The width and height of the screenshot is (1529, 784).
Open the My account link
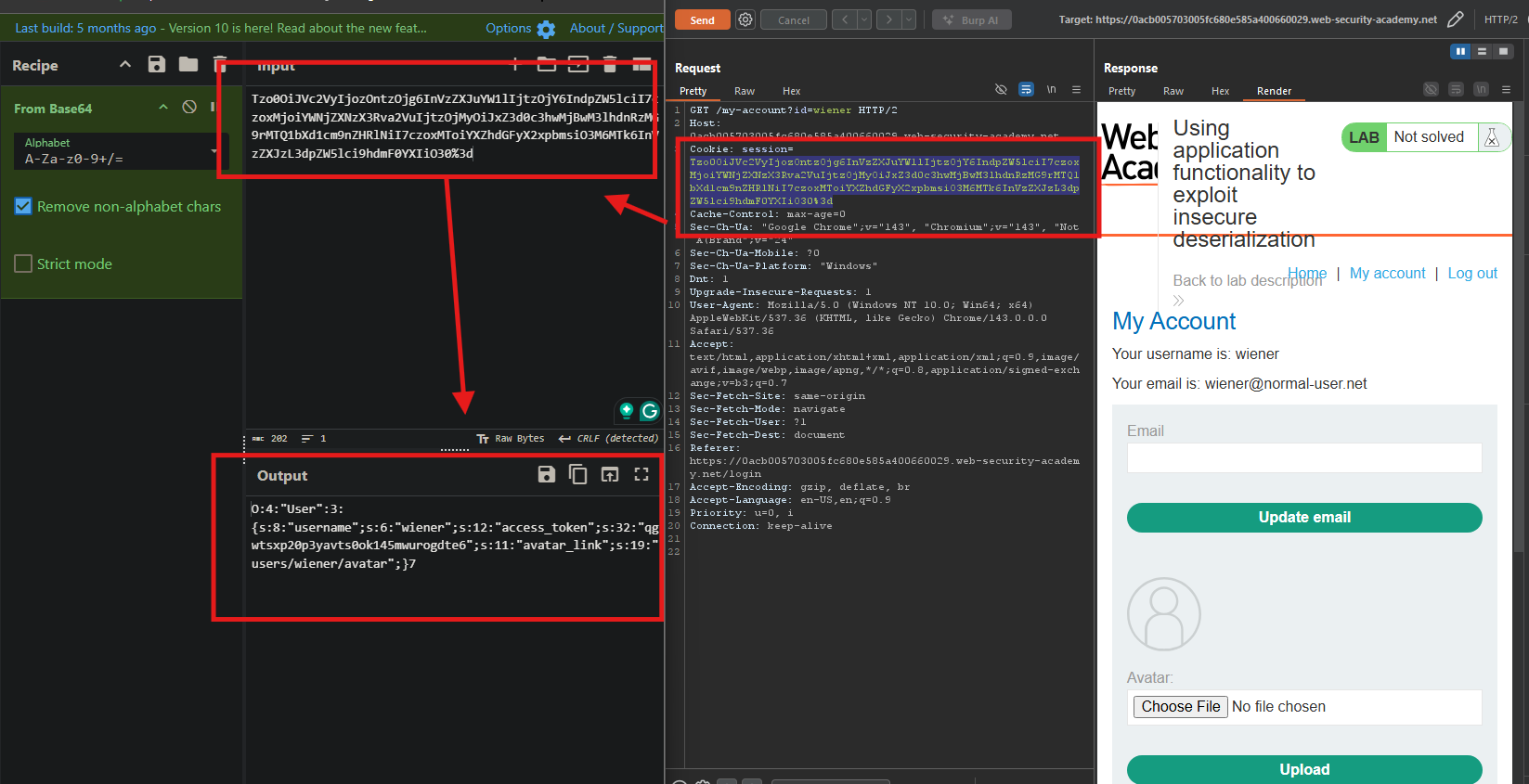(x=1387, y=273)
